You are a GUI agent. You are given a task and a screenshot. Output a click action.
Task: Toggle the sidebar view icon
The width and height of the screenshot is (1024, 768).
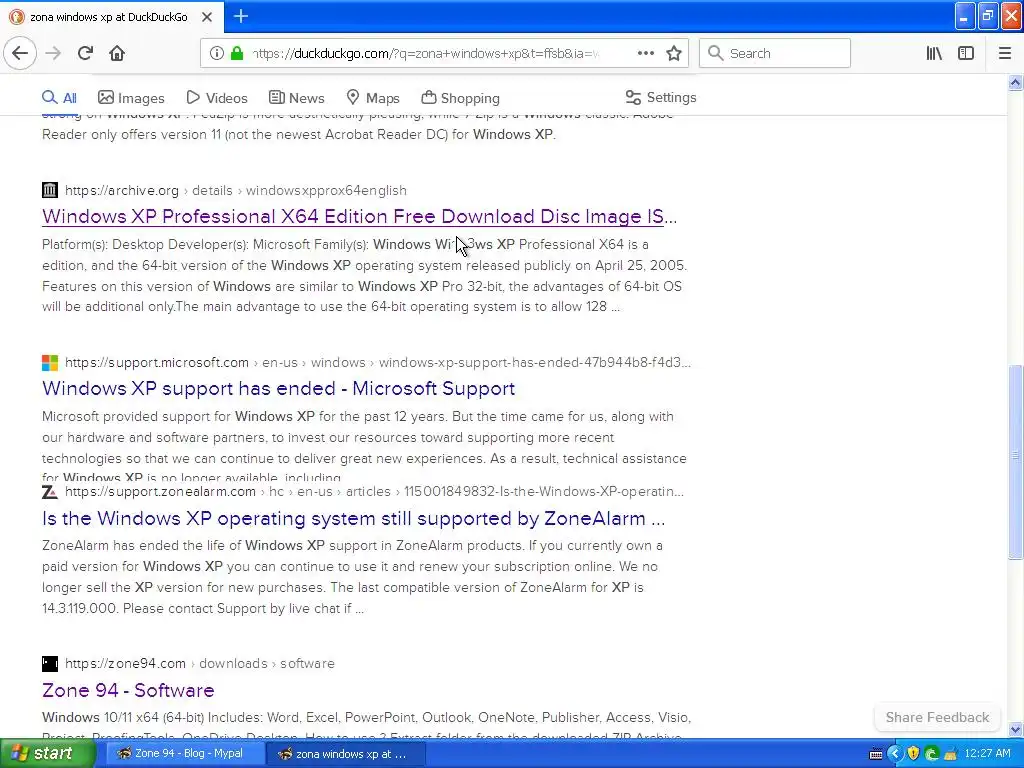(x=966, y=53)
